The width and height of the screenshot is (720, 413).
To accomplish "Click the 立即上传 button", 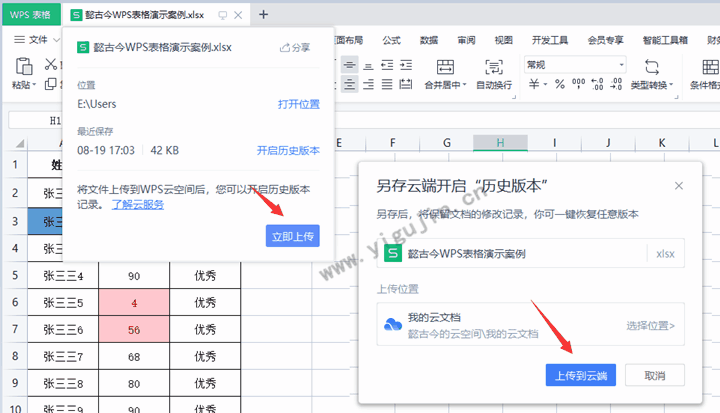I will (x=292, y=236).
